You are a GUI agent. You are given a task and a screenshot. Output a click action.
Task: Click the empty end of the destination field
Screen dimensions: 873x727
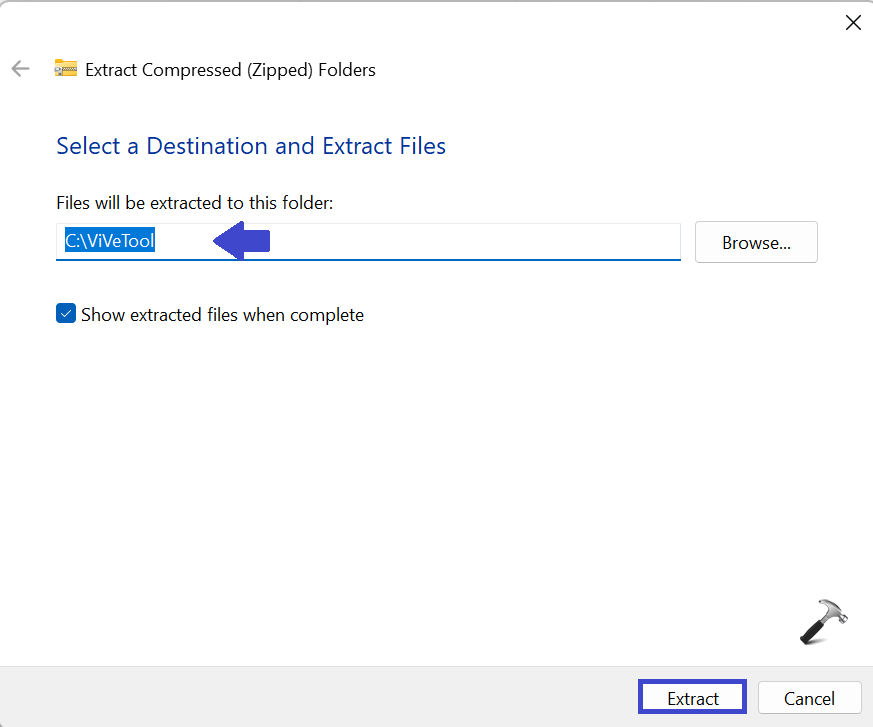click(x=500, y=241)
